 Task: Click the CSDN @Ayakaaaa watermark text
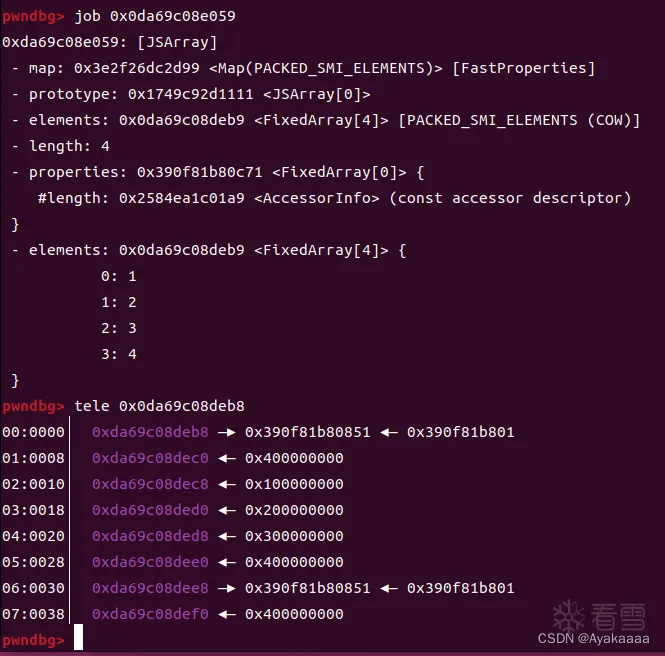(596, 638)
